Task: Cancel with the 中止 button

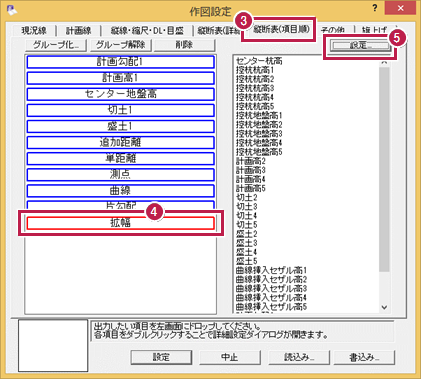Action: 230,357
